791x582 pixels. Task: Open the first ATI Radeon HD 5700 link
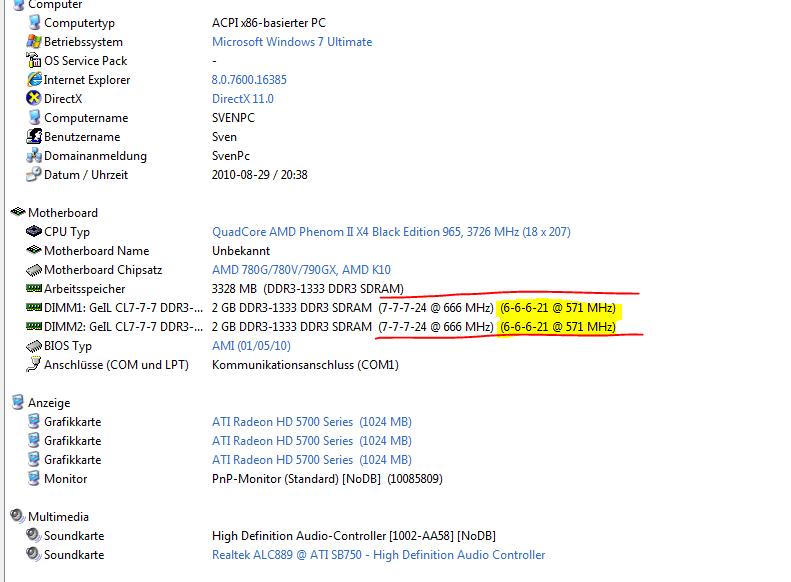(x=312, y=422)
